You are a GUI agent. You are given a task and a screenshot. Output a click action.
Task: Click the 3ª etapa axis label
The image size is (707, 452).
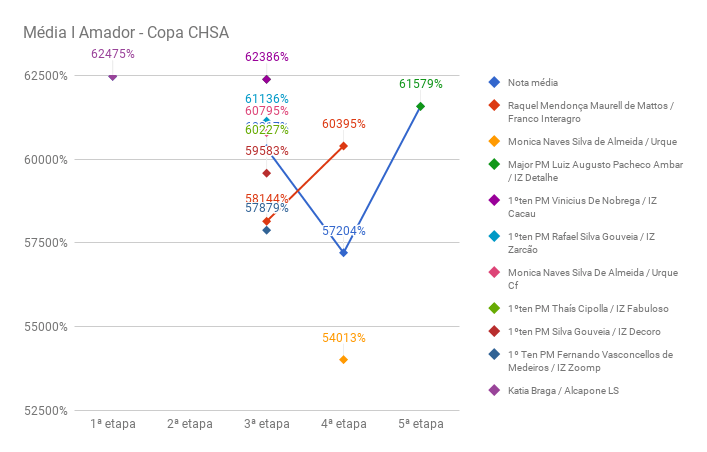pyautogui.click(x=266, y=424)
